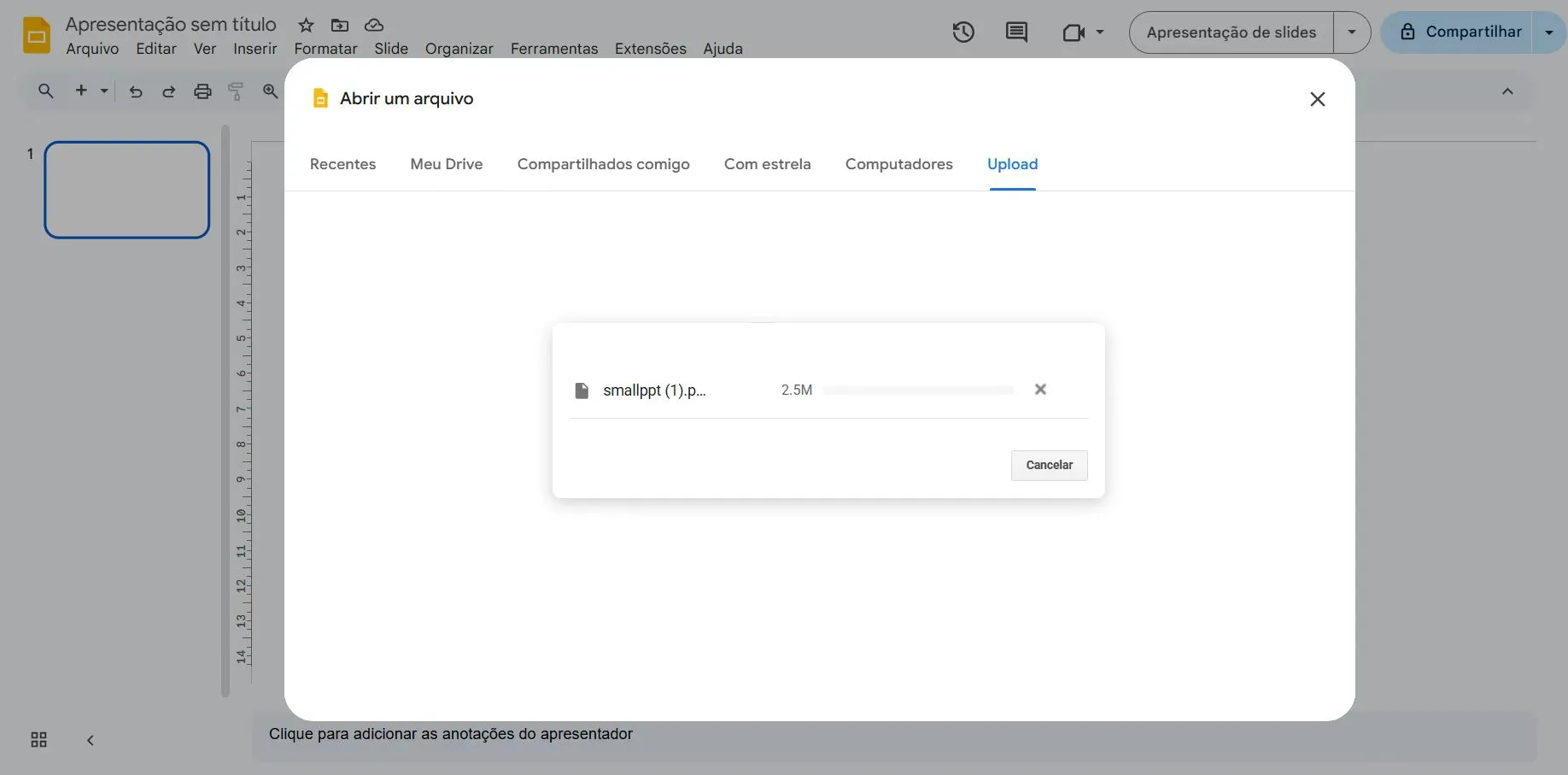
Task: Open the Computadores tab
Action: click(x=898, y=164)
